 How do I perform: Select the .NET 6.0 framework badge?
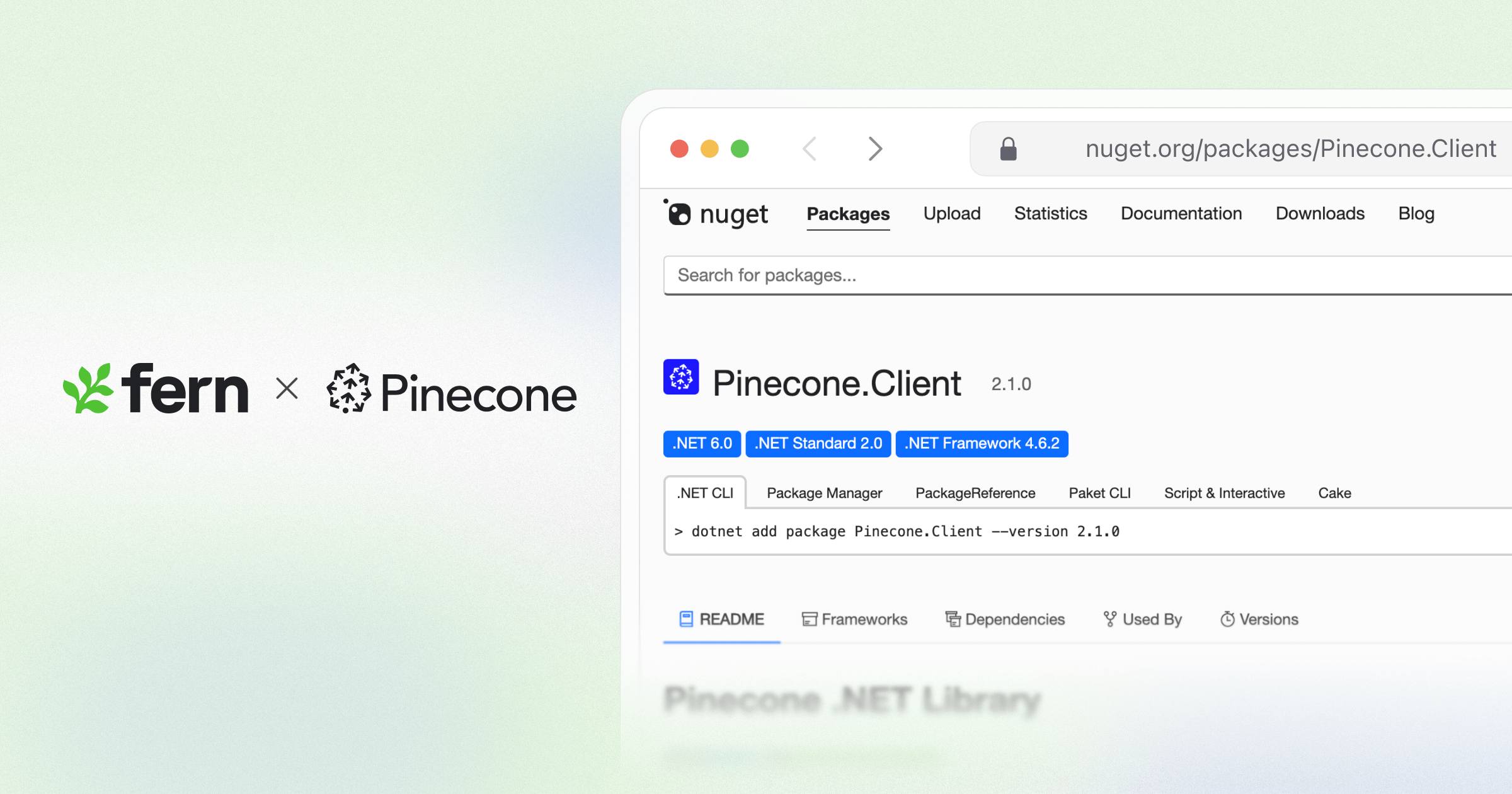702,444
